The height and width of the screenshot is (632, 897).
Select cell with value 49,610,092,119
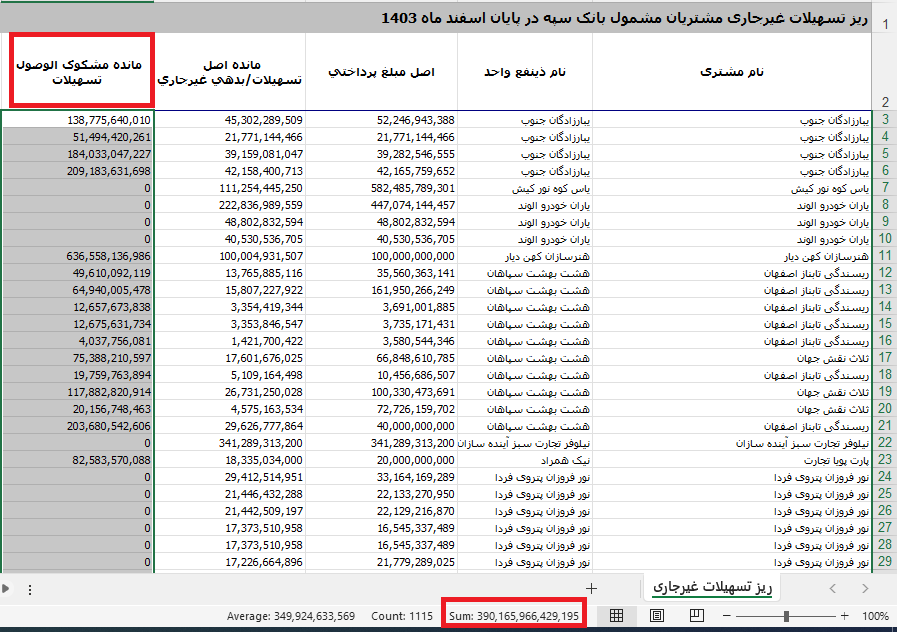click(78, 273)
